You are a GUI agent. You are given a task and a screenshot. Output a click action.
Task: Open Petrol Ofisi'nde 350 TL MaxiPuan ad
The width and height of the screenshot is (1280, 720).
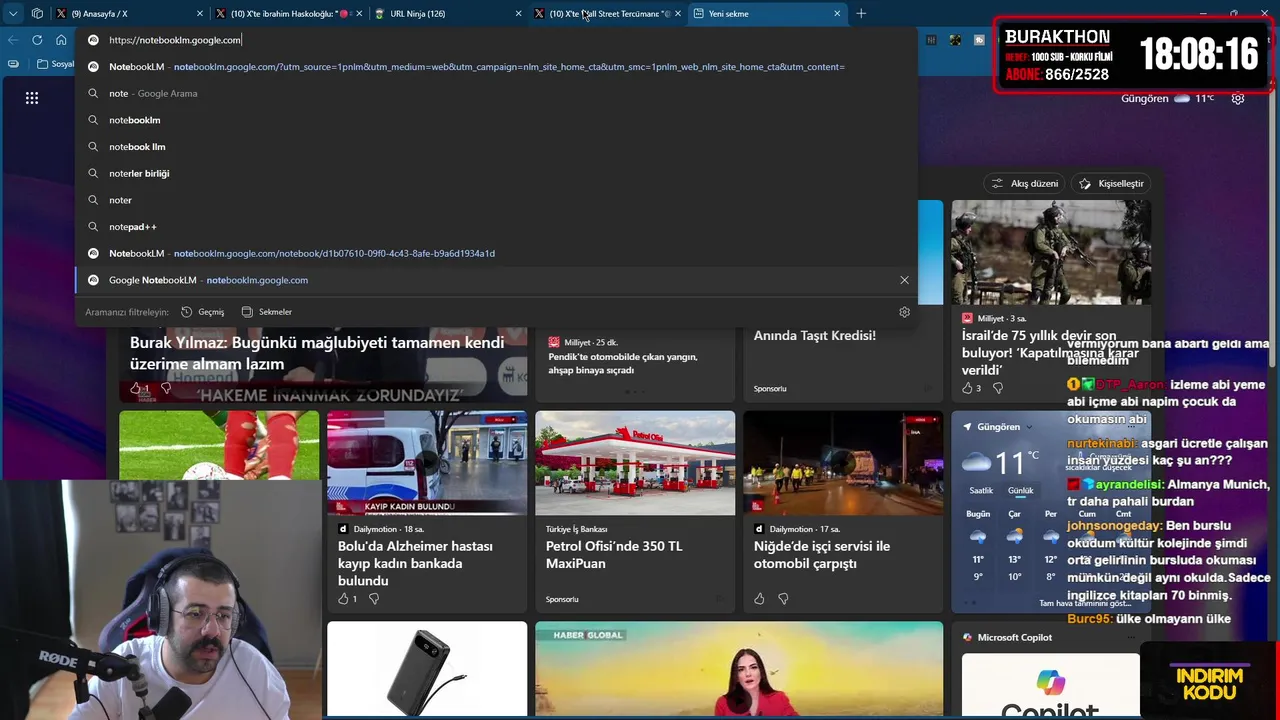(614, 555)
